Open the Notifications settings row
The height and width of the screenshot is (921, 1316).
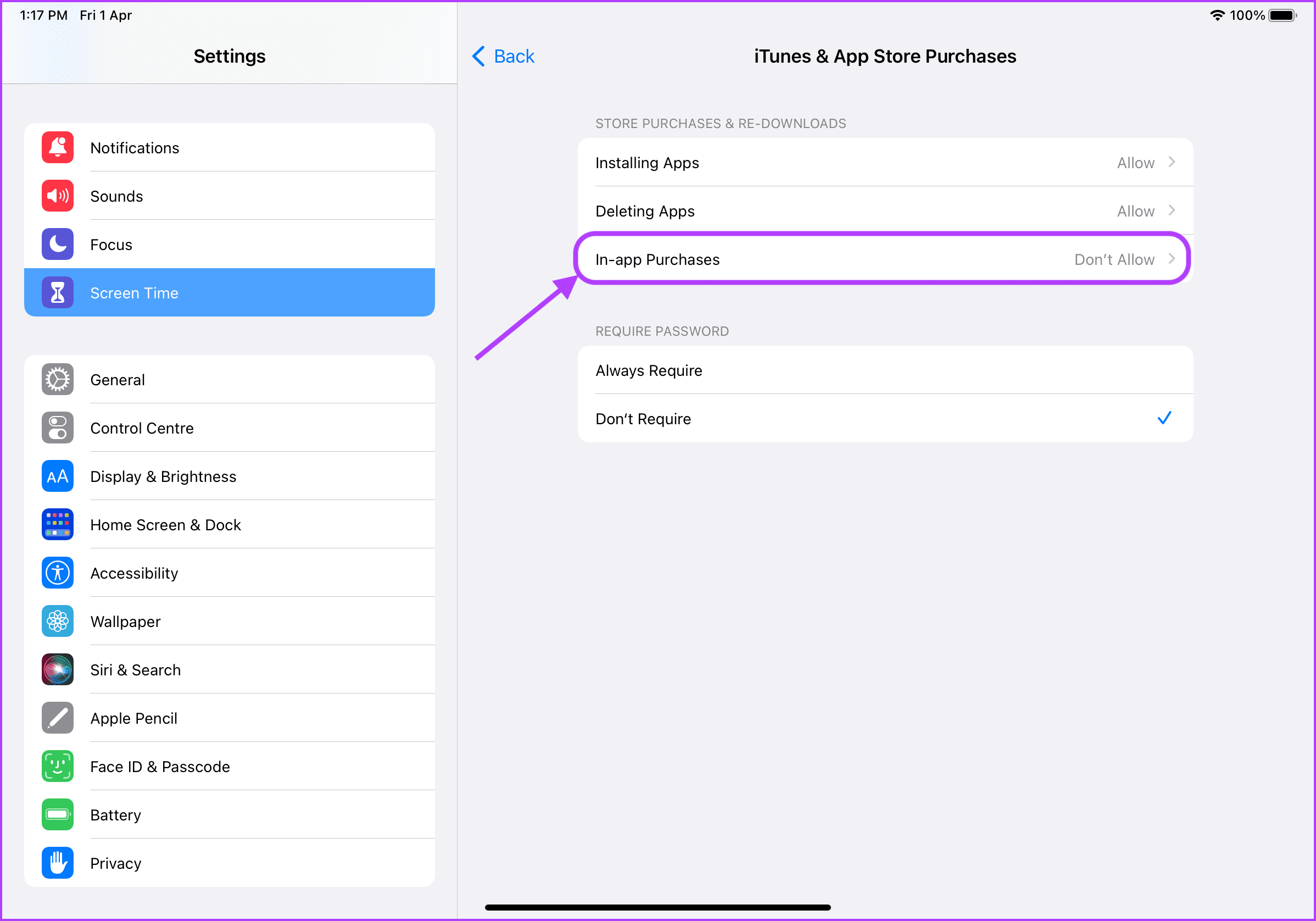click(229, 147)
